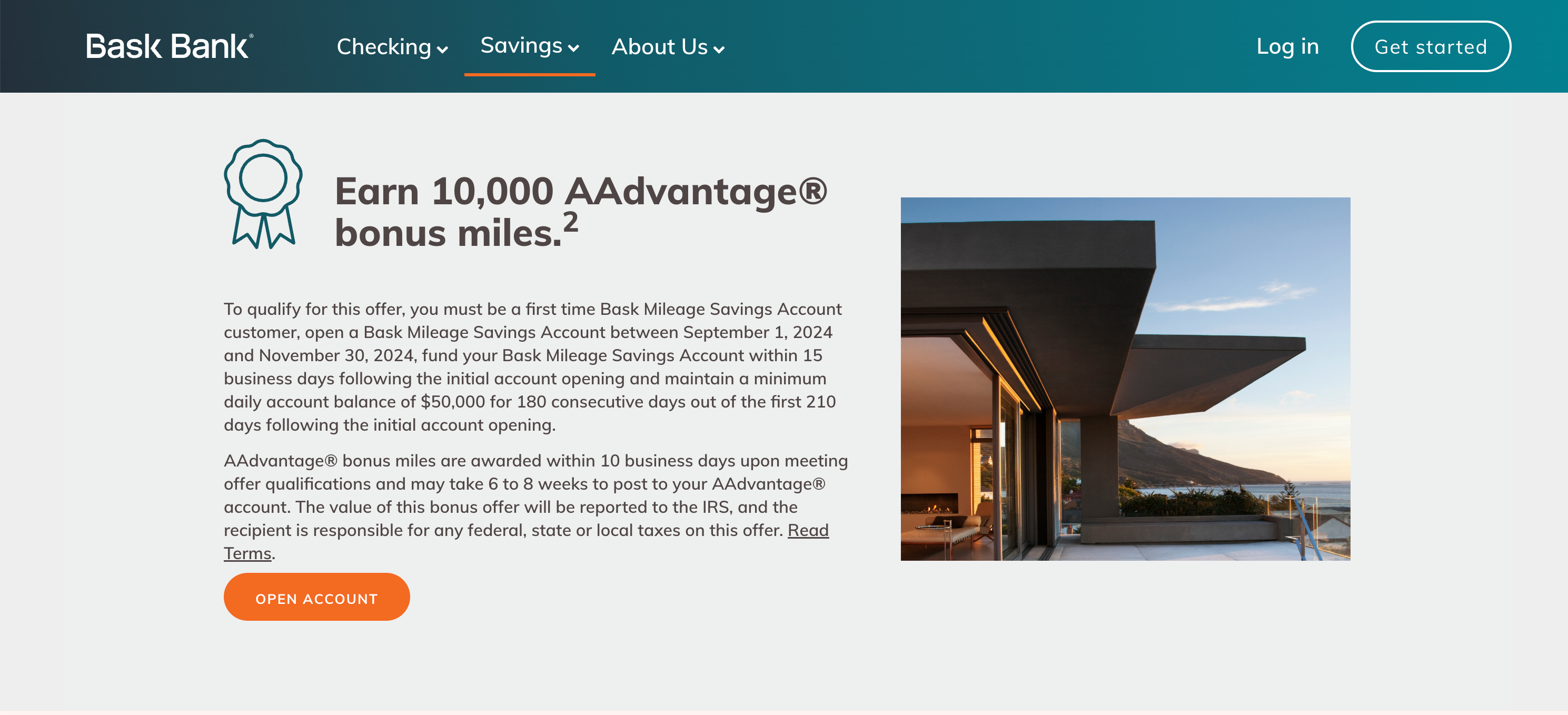Click the 'To qualify for this offer' paragraph
Image resolution: width=1568 pixels, height=715 pixels.
tap(533, 366)
